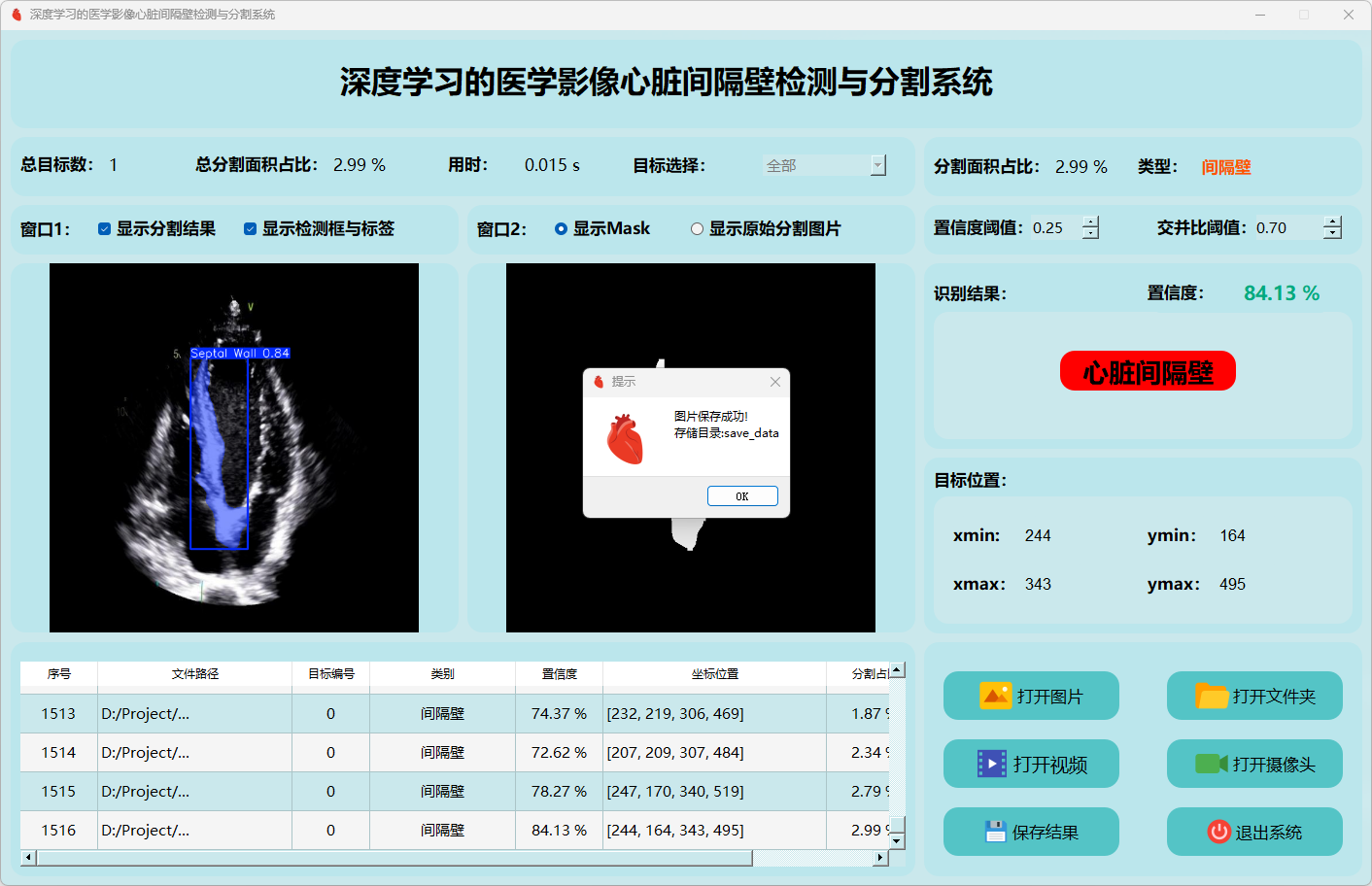
Task: Click the red heart icon in dialog
Action: (625, 438)
